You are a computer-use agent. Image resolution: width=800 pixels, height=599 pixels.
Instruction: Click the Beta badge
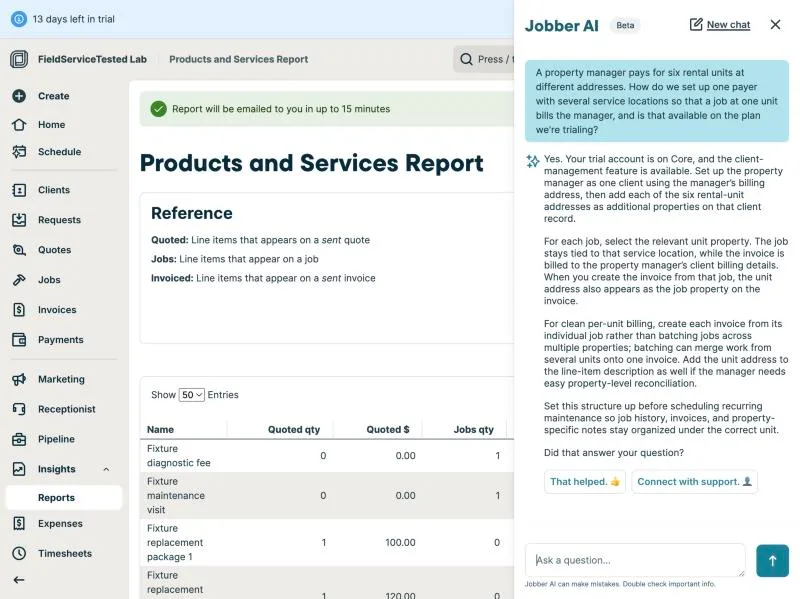[x=625, y=25]
